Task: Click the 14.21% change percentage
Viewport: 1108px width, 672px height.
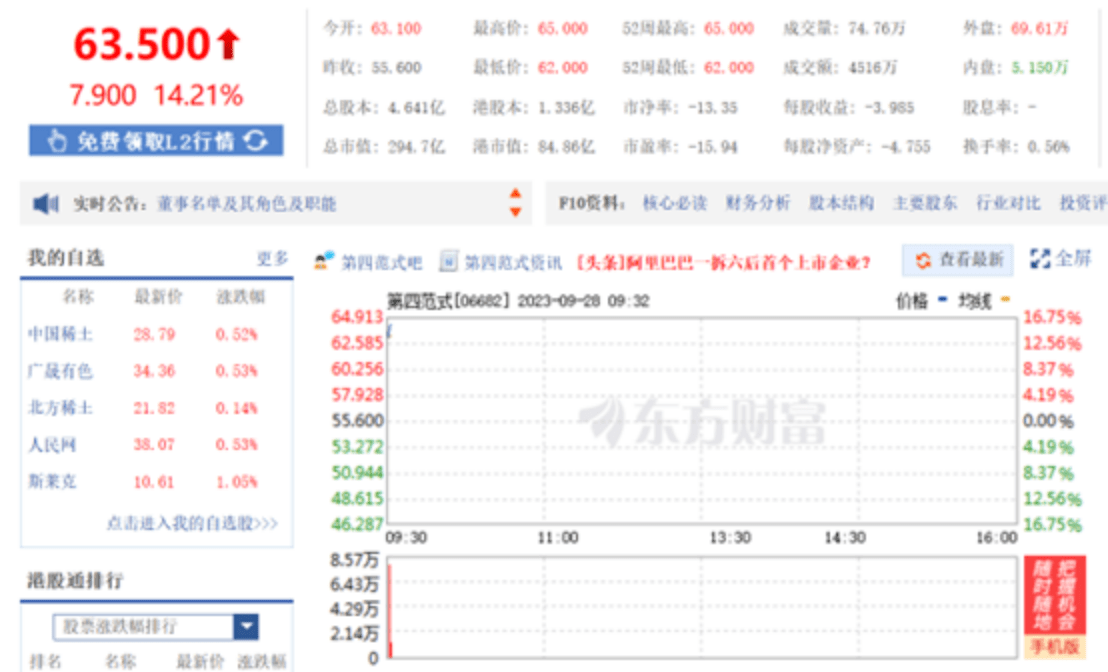Action: point(199,95)
